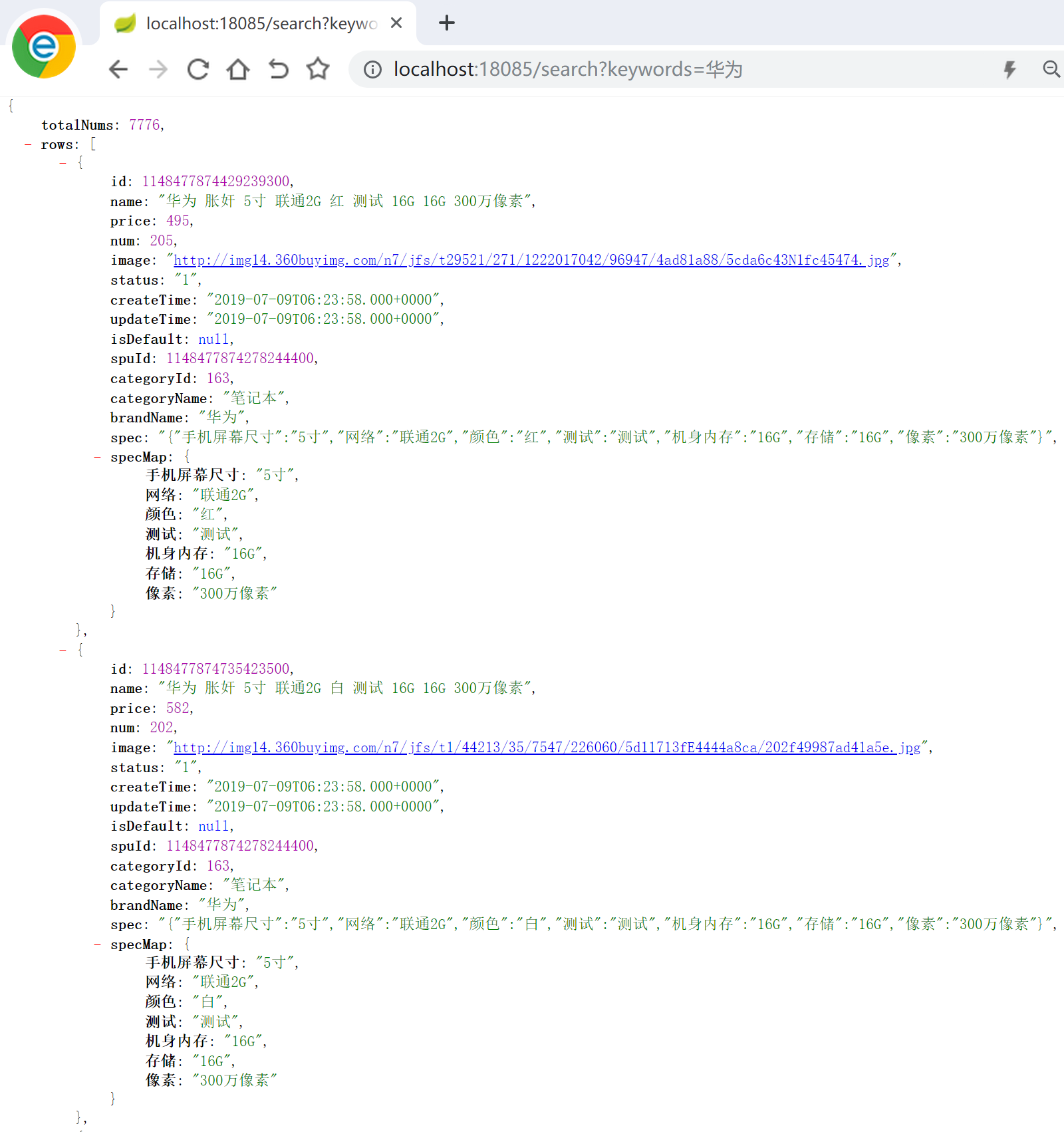This screenshot has width=1064, height=1132.
Task: Click the id value 1148477874735423500
Action: click(x=216, y=669)
